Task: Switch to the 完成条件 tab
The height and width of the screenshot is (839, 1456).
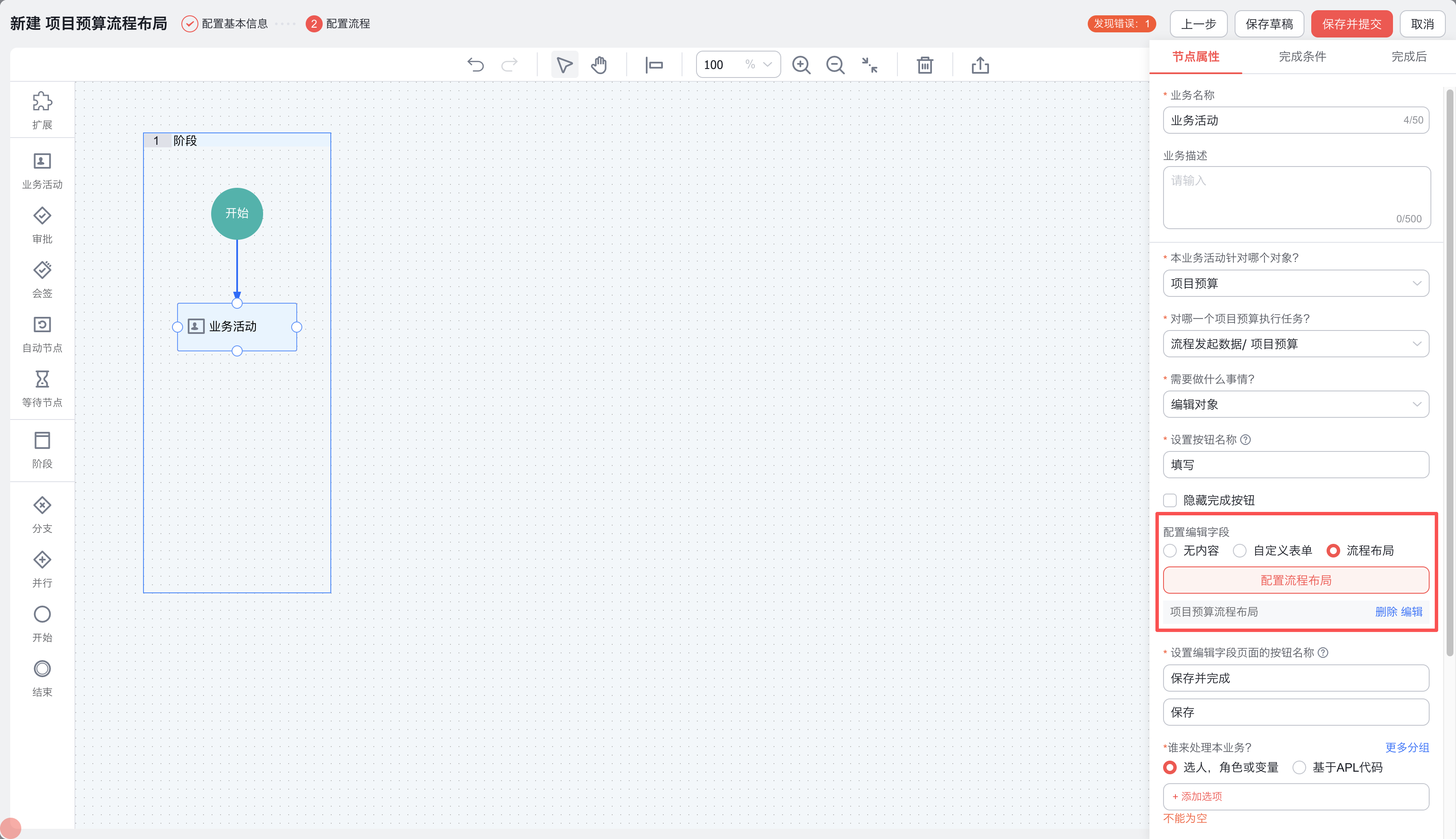Action: tap(1302, 57)
